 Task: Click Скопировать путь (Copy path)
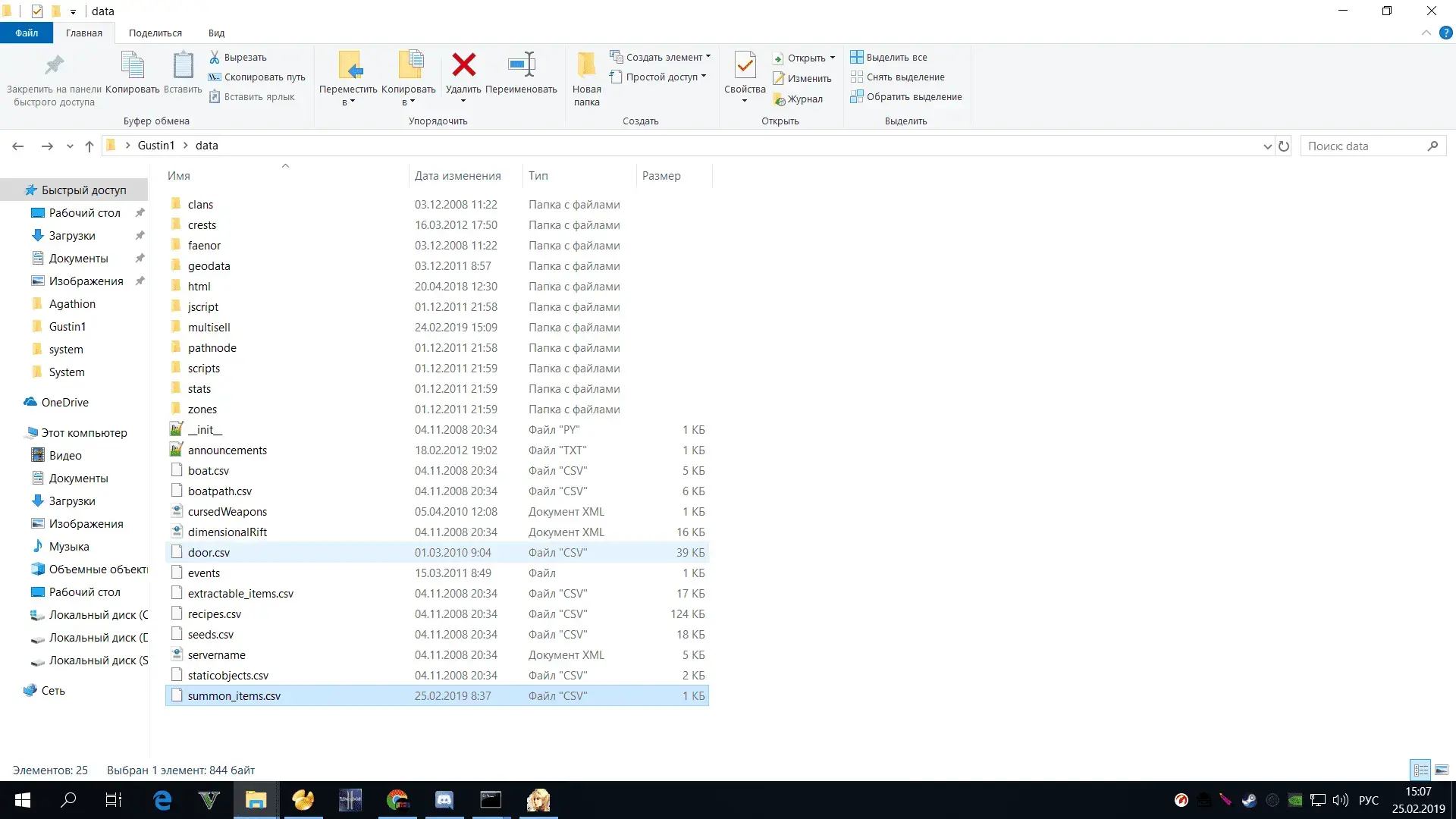tap(257, 77)
